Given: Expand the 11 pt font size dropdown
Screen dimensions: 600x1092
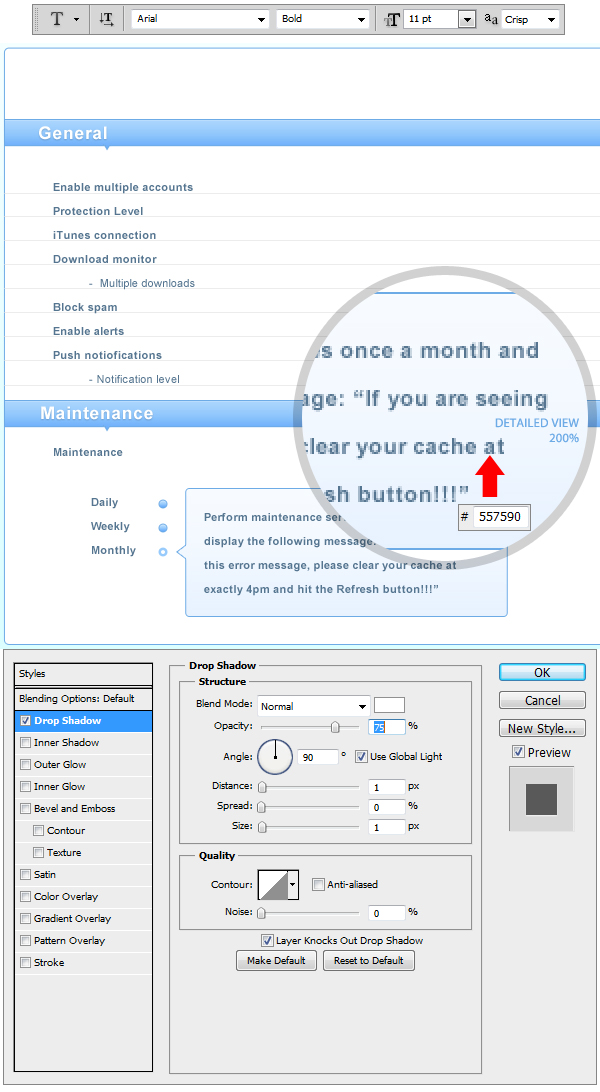Looking at the screenshot, I should (467, 19).
